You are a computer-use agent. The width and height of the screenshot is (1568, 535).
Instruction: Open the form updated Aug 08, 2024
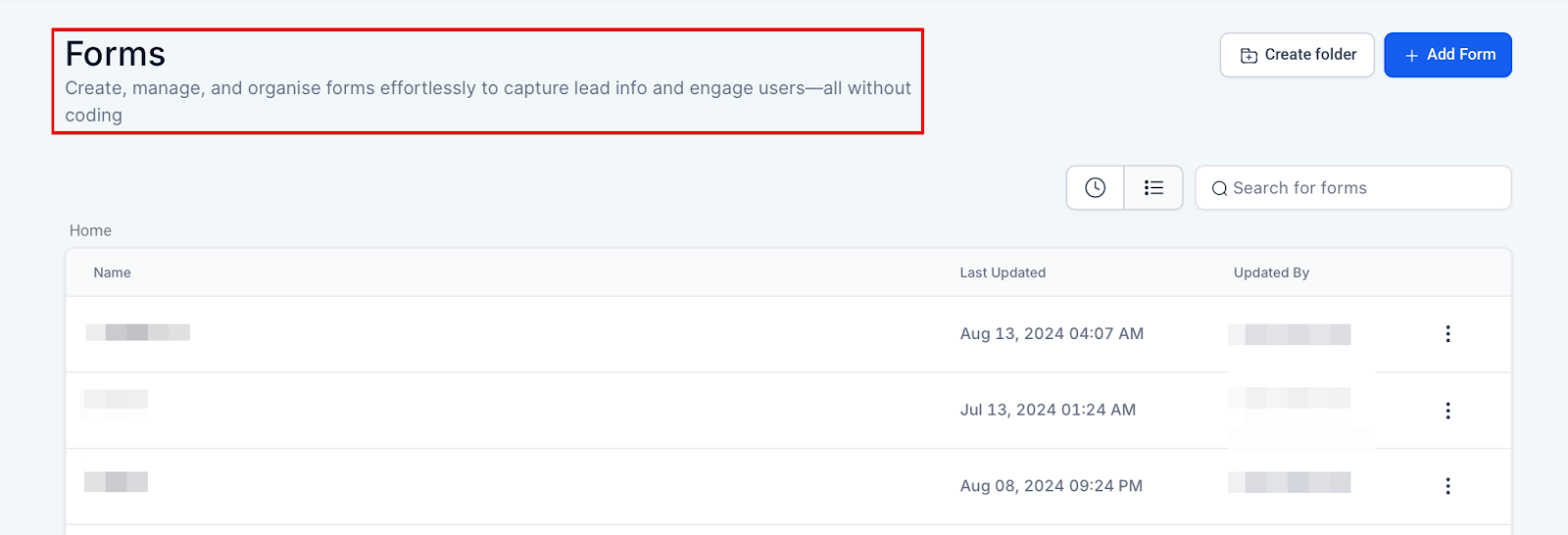116,482
